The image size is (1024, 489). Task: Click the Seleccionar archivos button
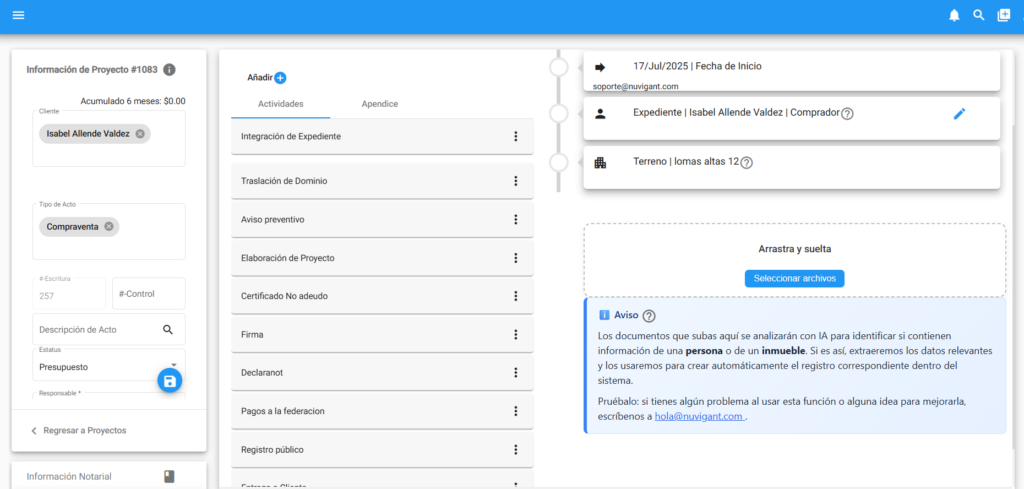pyautogui.click(x=794, y=278)
